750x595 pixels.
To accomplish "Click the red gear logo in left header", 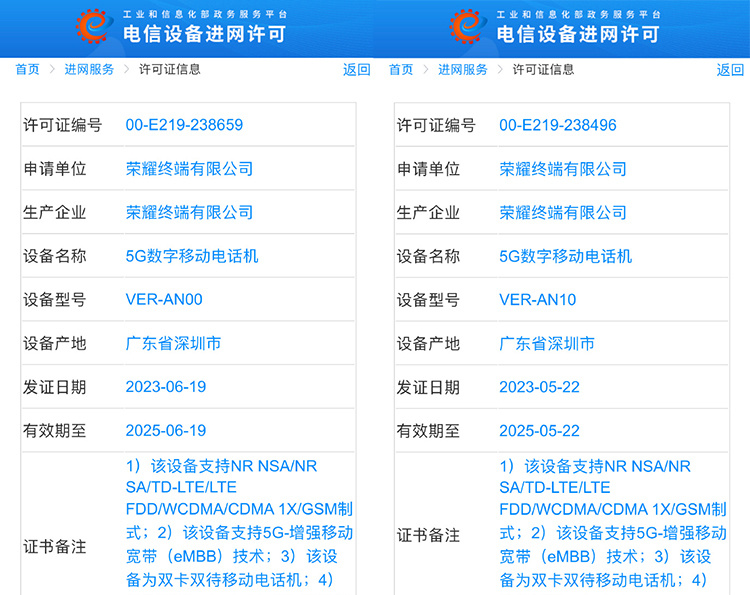I will [94, 27].
